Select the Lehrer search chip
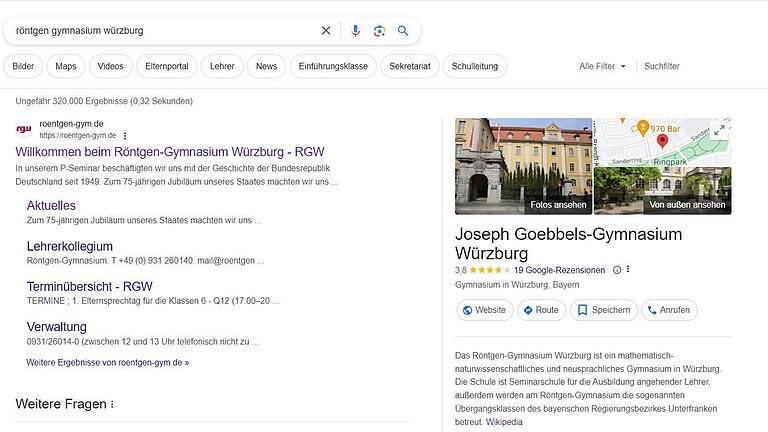This screenshot has width=768, height=432. pyautogui.click(x=222, y=66)
